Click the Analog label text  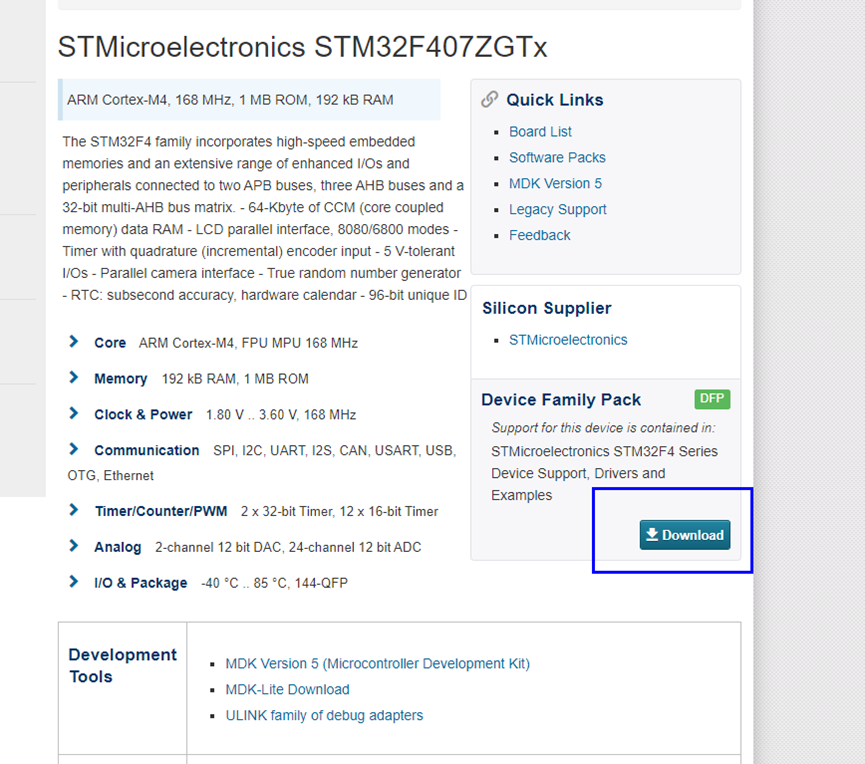[118, 547]
